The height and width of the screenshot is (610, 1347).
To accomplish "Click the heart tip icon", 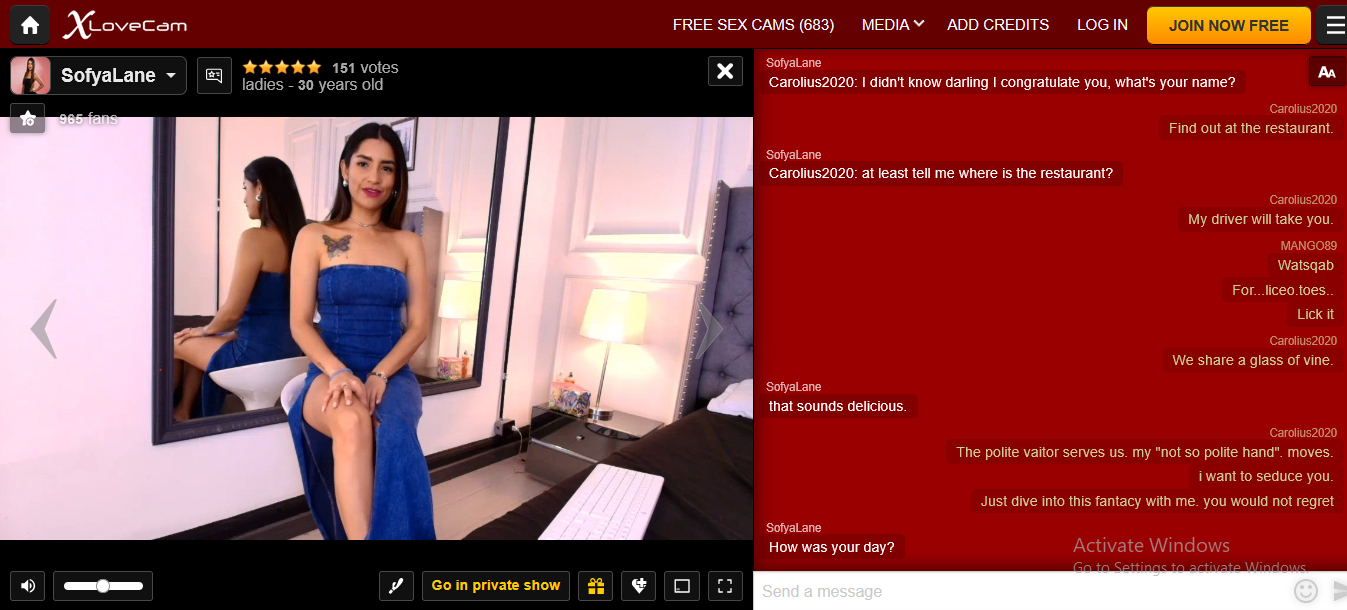I will coord(638,586).
